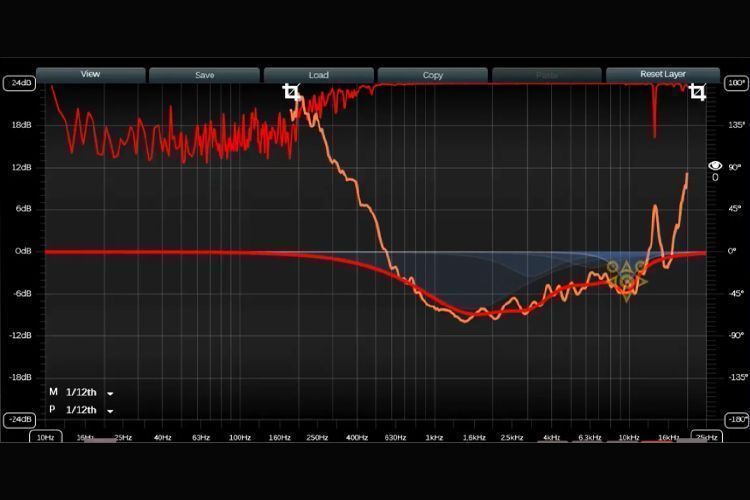This screenshot has width=750, height=500.
Task: Click the EQ node's left-pointing arrow handle
Action: pyautogui.click(x=612, y=282)
